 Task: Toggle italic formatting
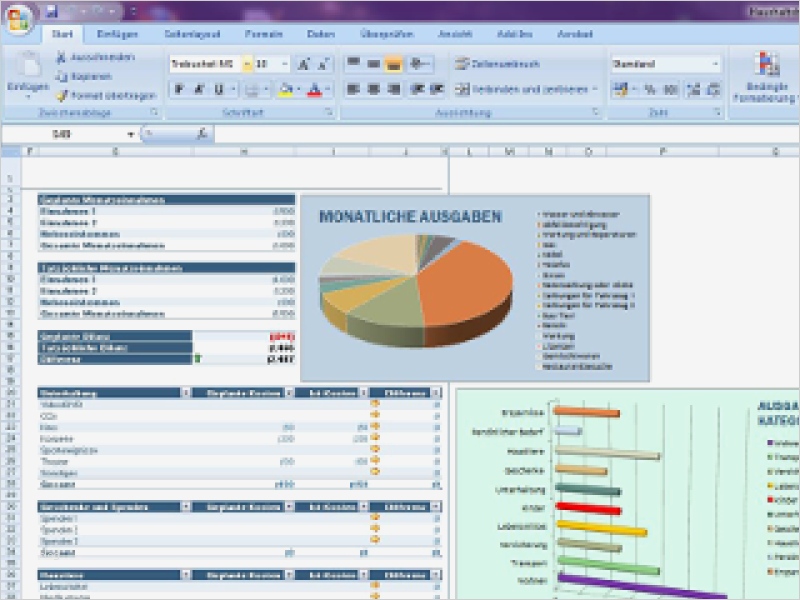[x=199, y=90]
